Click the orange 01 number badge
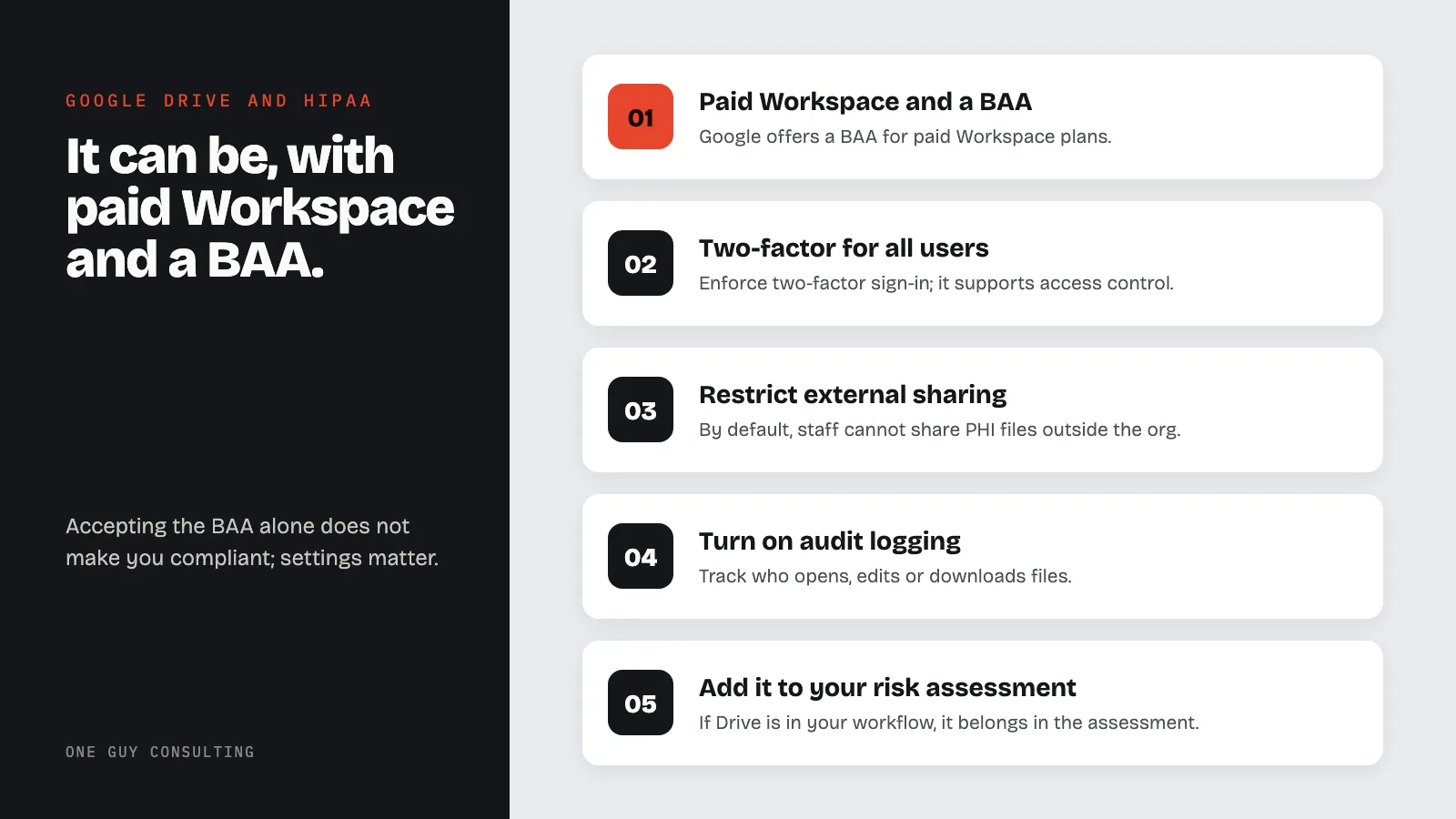The width and height of the screenshot is (1456, 819). [641, 116]
